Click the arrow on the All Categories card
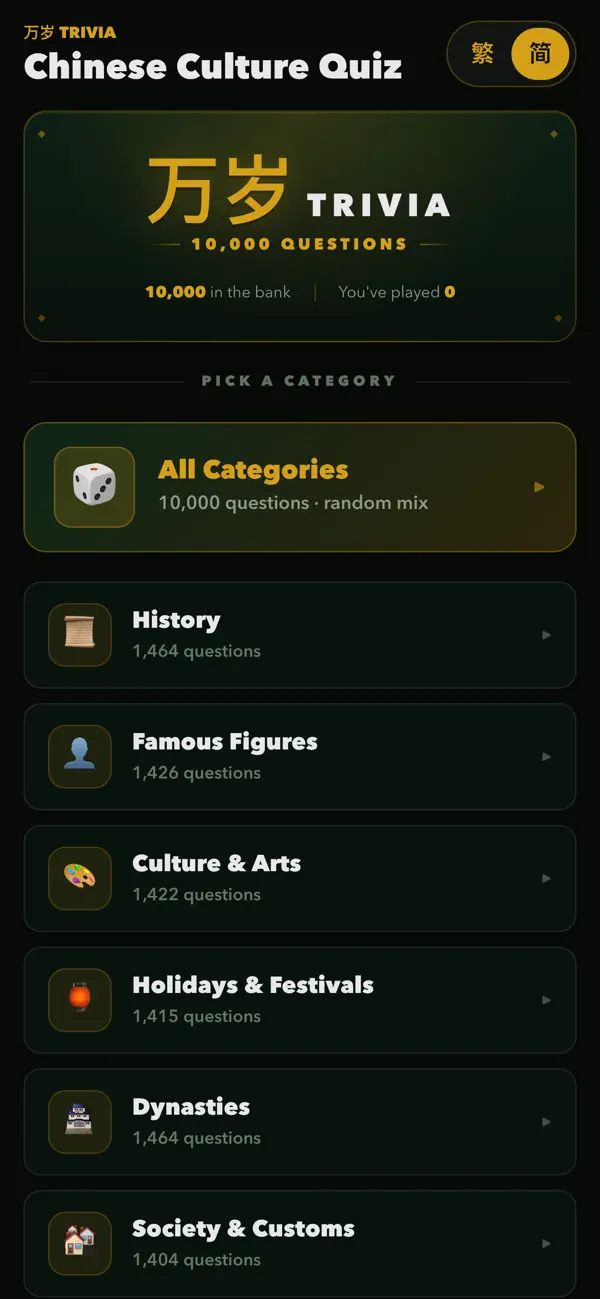Viewport: 600px width, 1299px height. pyautogui.click(x=540, y=487)
